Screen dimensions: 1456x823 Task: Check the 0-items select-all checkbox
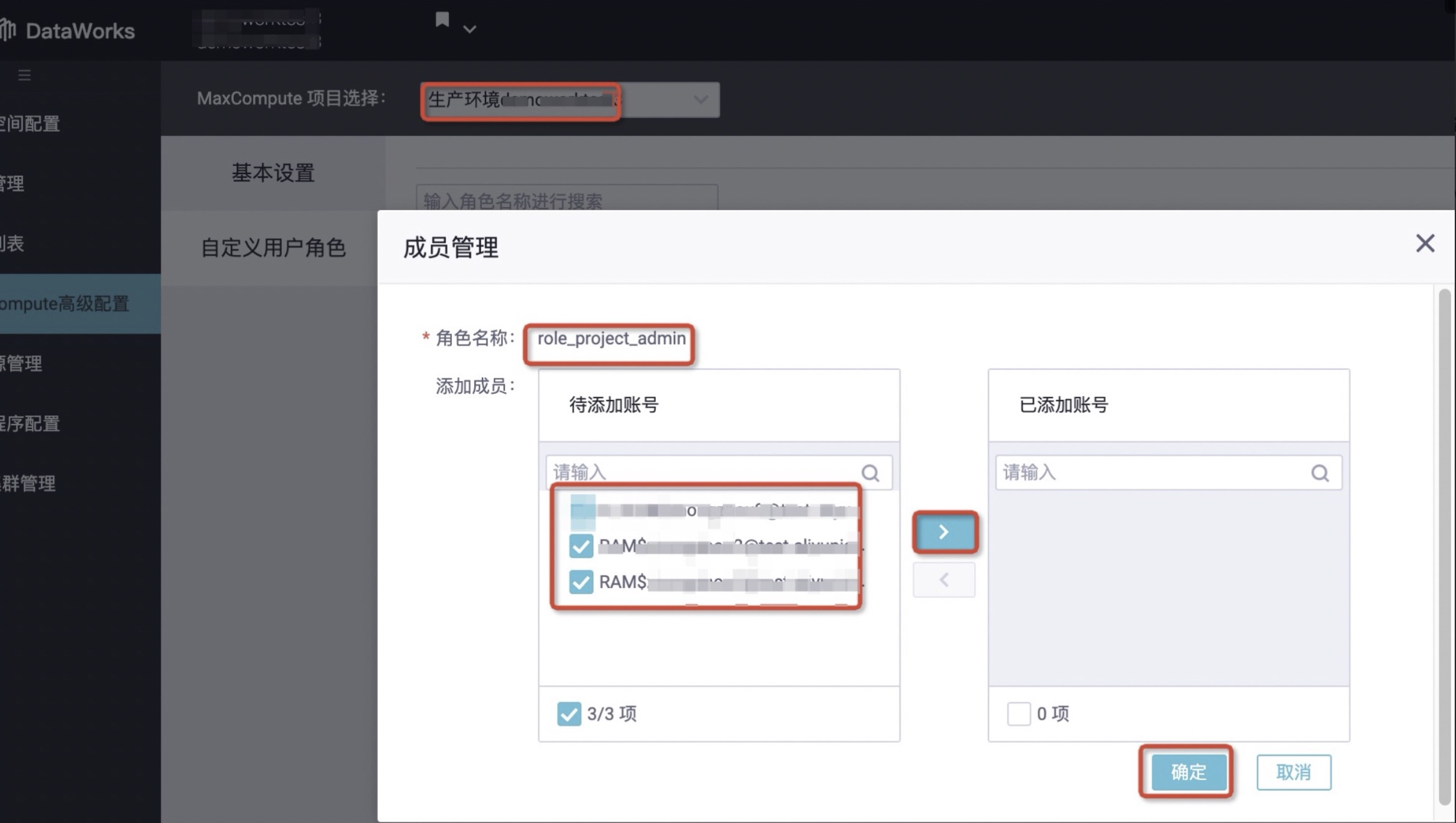tap(1018, 714)
